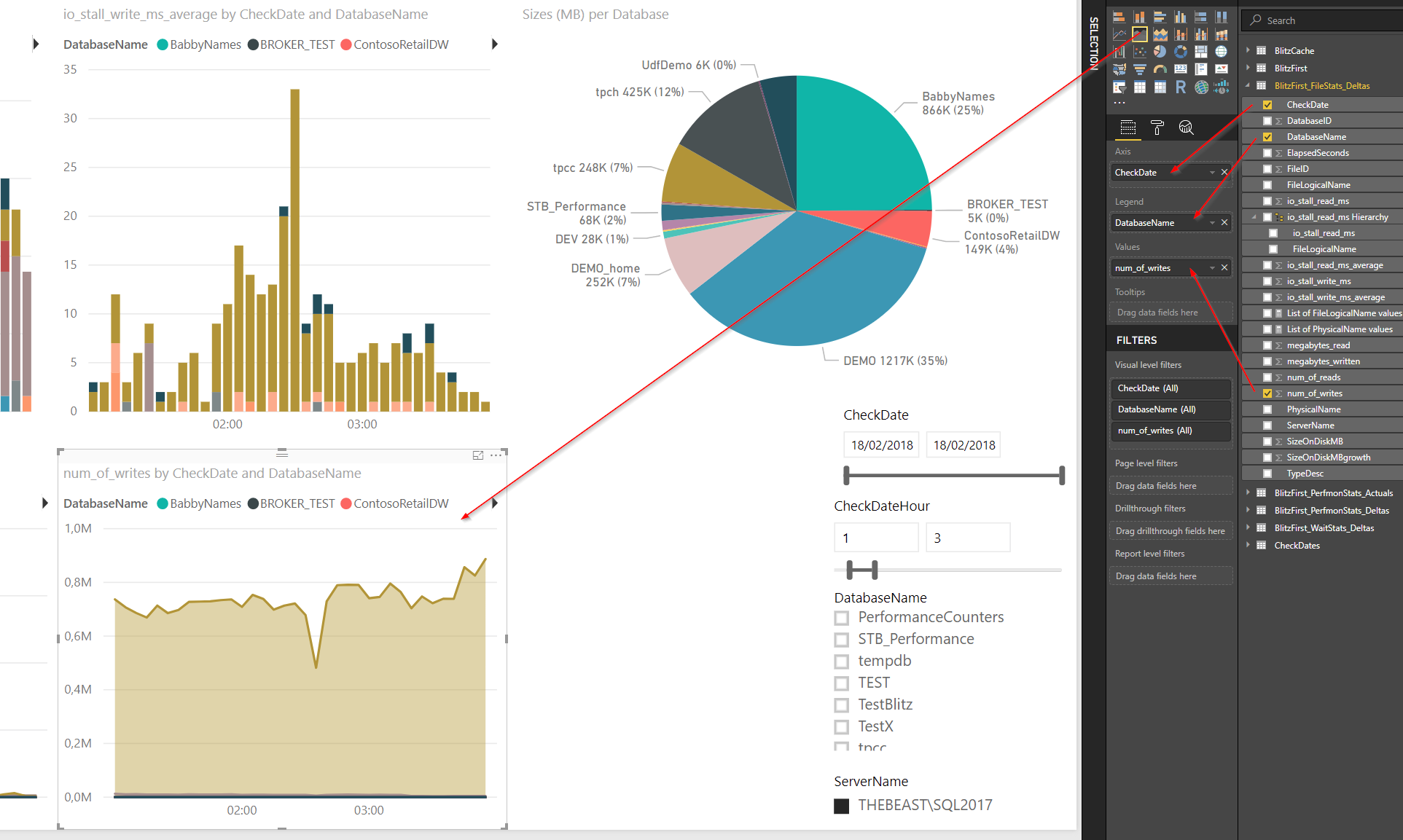Select the card 123 visualization

(x=1181, y=69)
